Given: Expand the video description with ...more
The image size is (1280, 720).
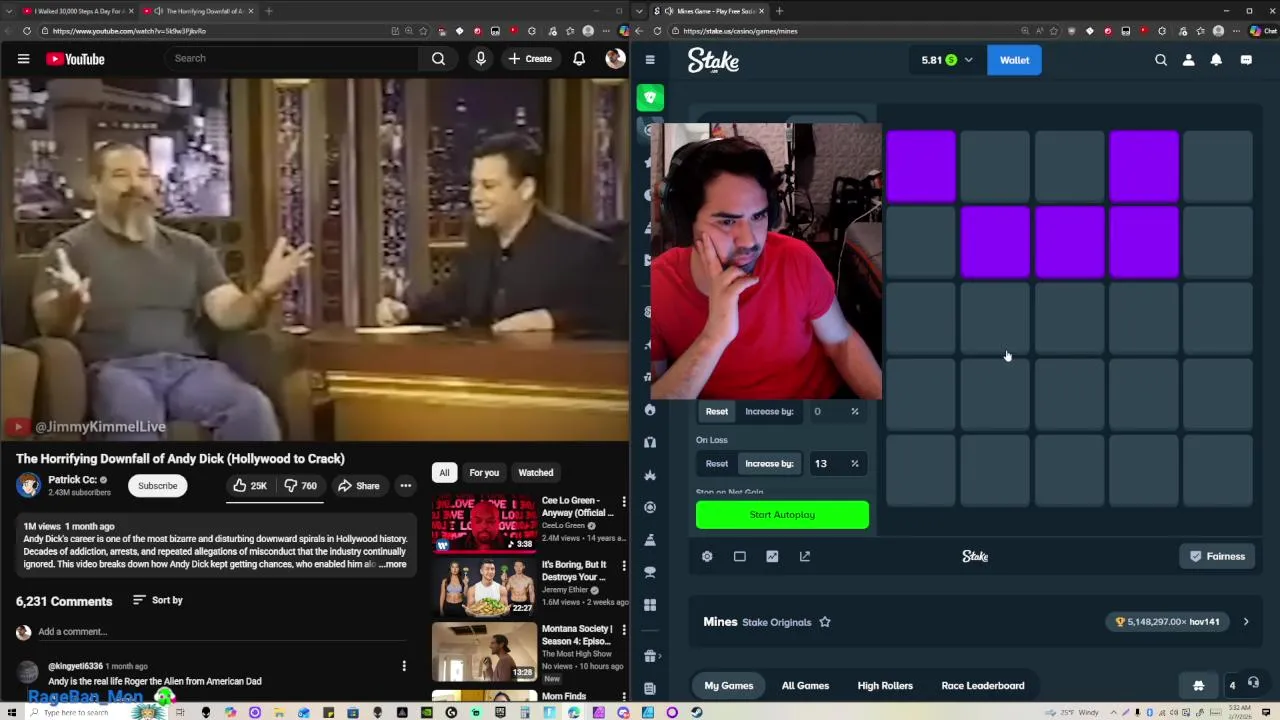Looking at the screenshot, I should click(393, 564).
